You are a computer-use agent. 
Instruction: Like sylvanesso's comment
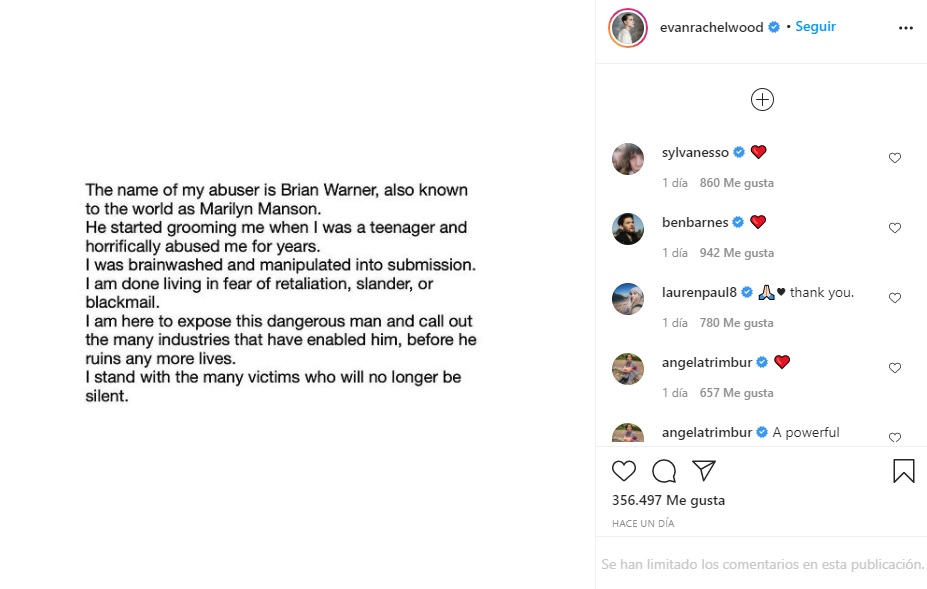coord(895,158)
